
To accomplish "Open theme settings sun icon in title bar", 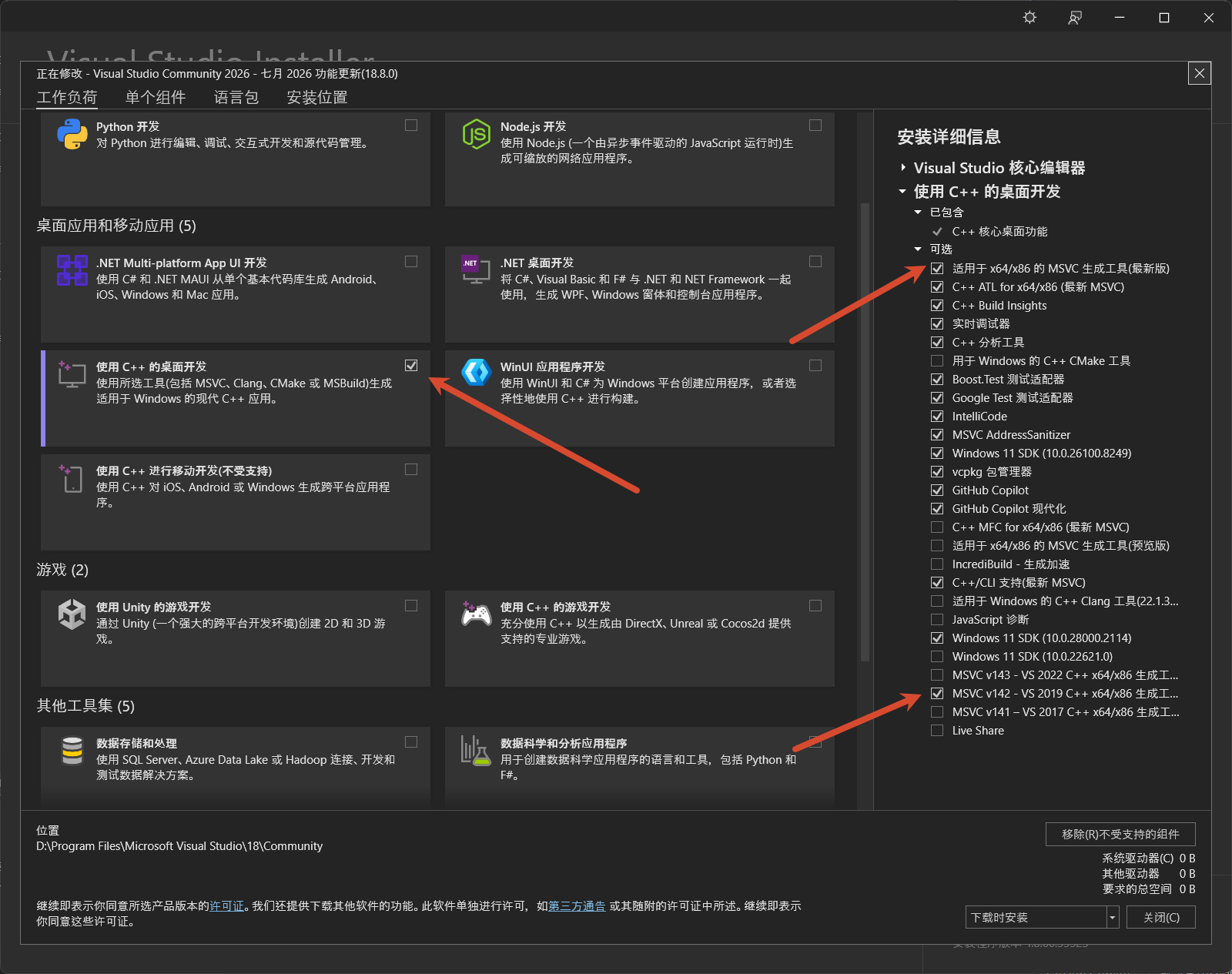I will 1029,18.
